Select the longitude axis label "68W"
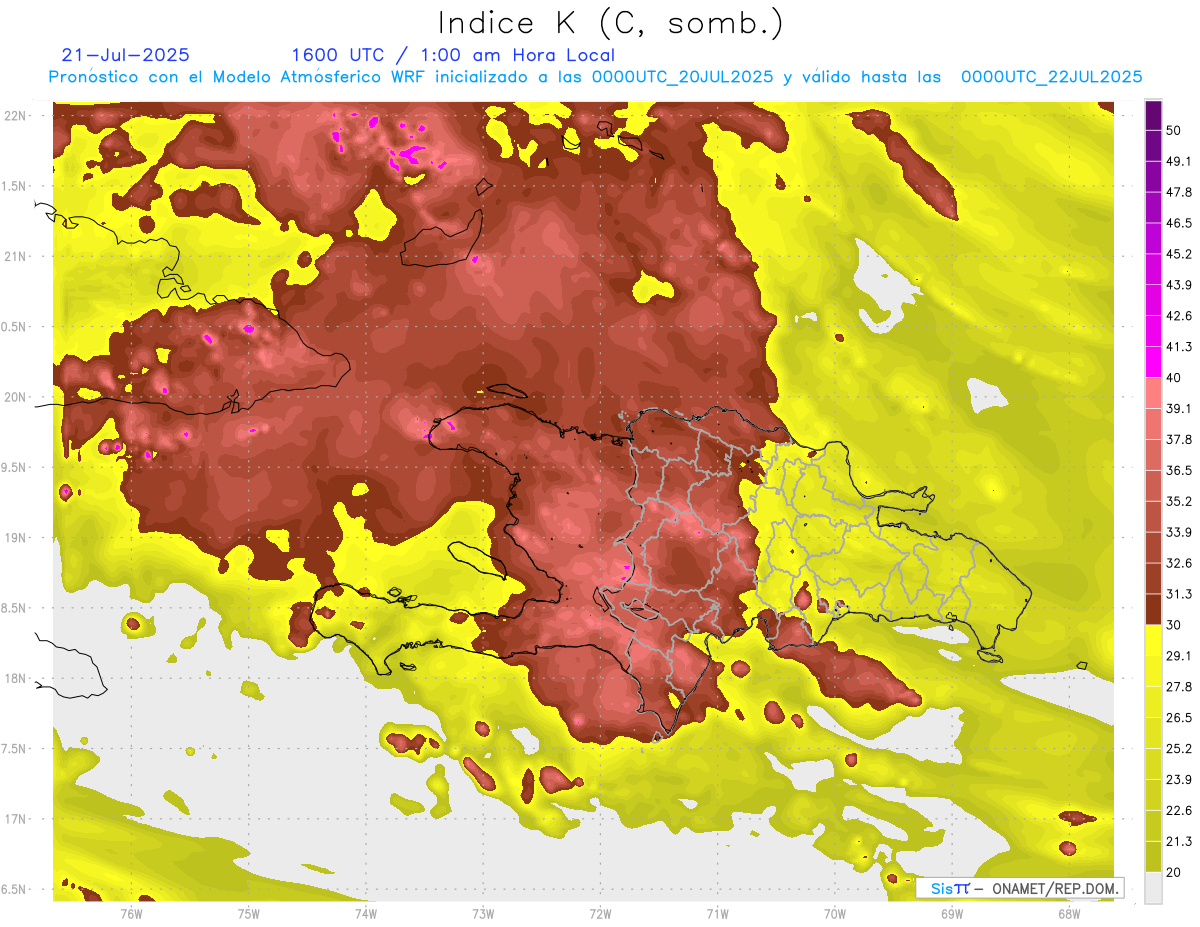Image resolution: width=1200 pixels, height=927 pixels. point(1069,913)
